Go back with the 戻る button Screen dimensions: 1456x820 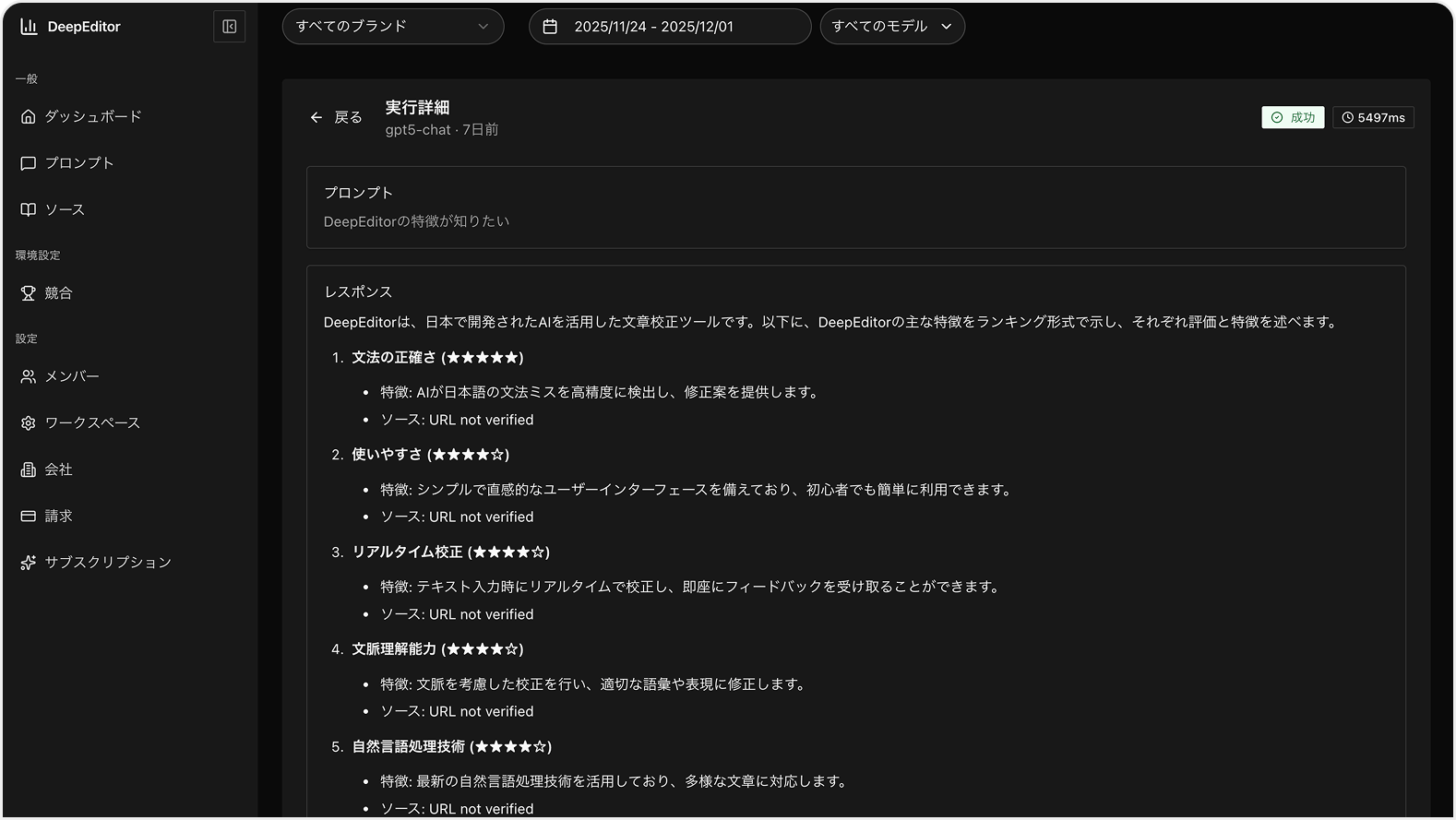[x=336, y=118]
